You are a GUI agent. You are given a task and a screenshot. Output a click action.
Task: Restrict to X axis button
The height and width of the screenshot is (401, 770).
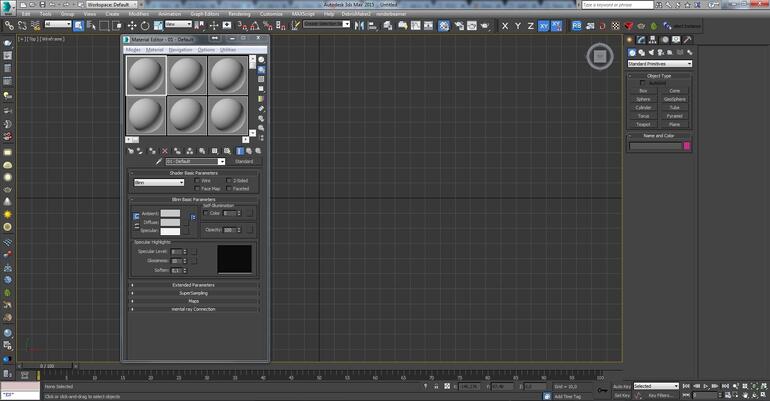[505, 26]
